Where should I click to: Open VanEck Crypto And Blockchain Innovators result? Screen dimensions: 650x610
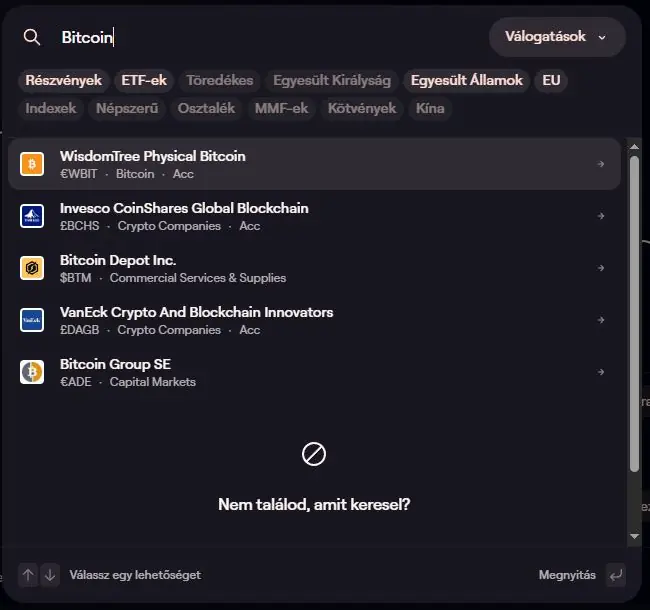click(x=314, y=320)
